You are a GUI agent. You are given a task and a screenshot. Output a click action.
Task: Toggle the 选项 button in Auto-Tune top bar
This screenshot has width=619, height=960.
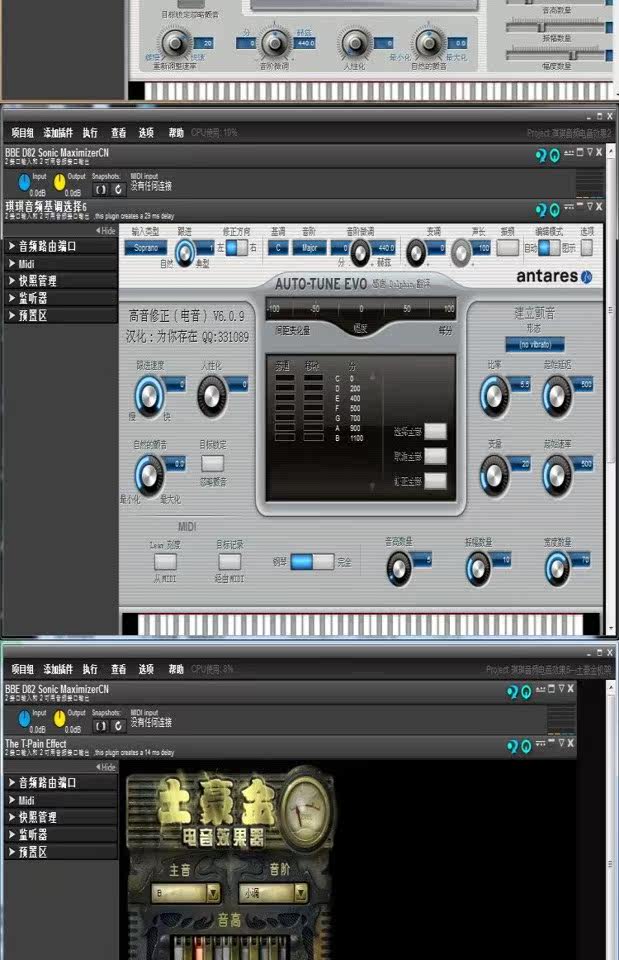click(587, 248)
